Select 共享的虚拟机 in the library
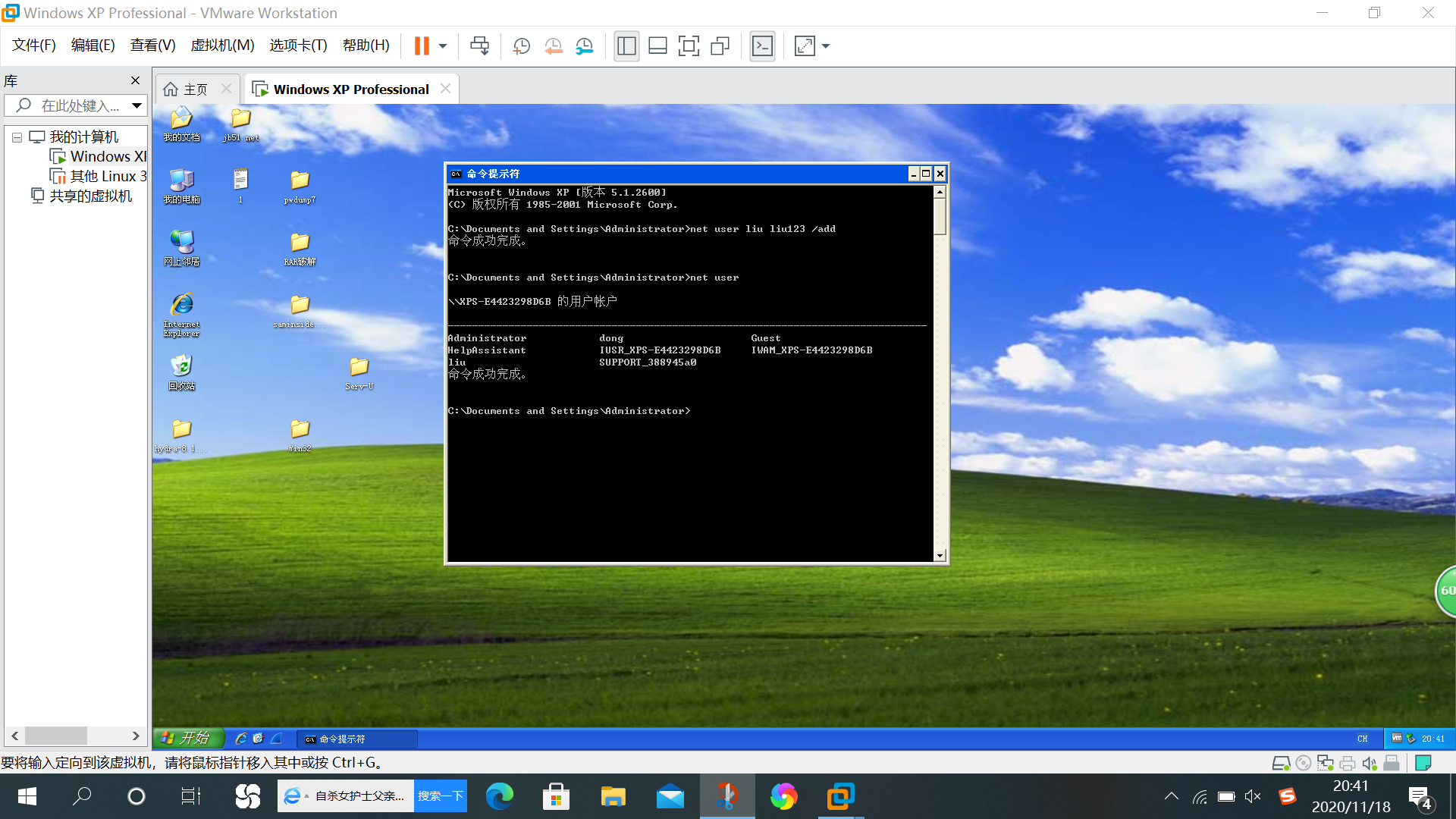The height and width of the screenshot is (819, 1456). point(90,196)
